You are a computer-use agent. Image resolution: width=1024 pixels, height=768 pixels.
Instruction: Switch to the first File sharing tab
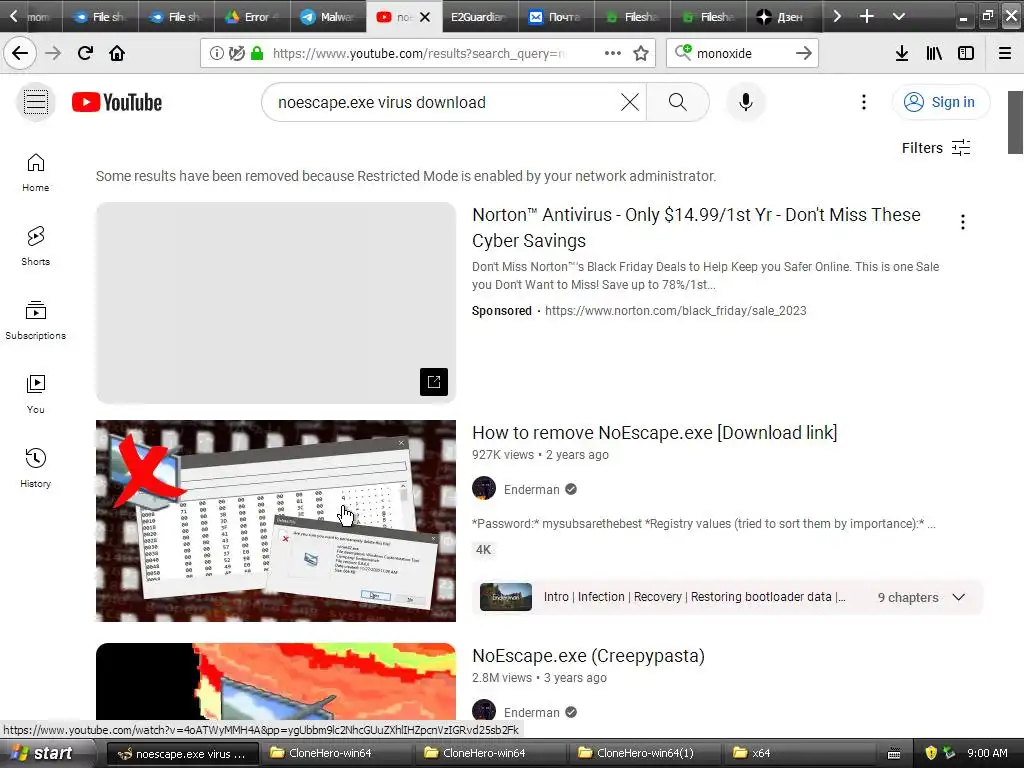pyautogui.click(x=100, y=17)
